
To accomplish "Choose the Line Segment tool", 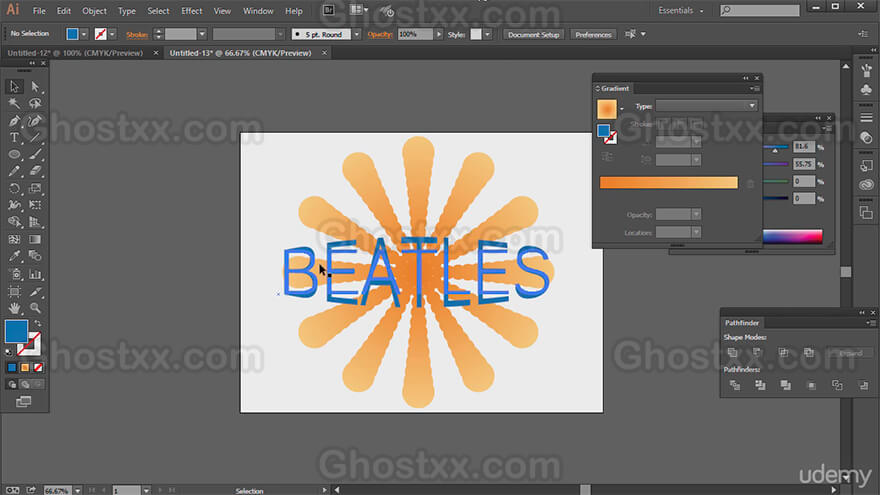I will tap(35, 138).
